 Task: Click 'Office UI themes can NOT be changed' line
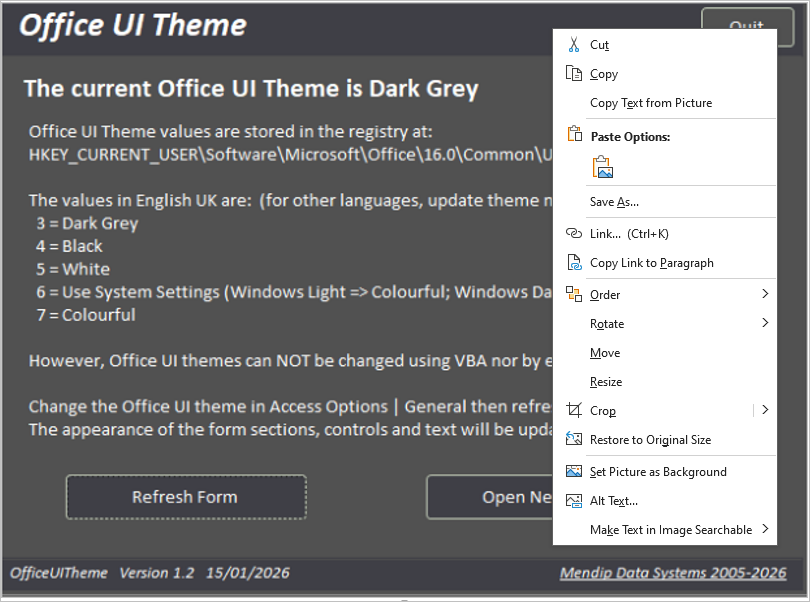(x=290, y=361)
